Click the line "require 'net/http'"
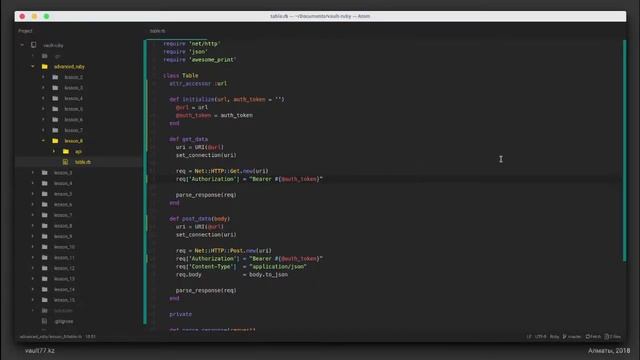The image size is (640, 360). [x=192, y=44]
